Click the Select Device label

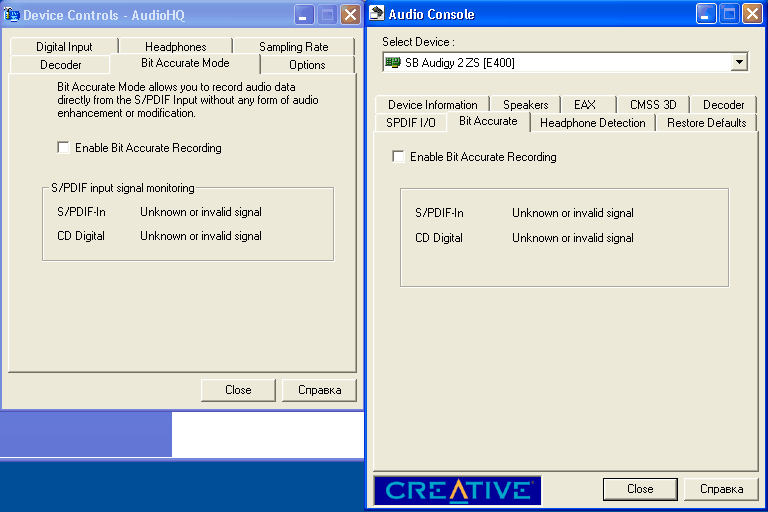pyautogui.click(x=418, y=42)
